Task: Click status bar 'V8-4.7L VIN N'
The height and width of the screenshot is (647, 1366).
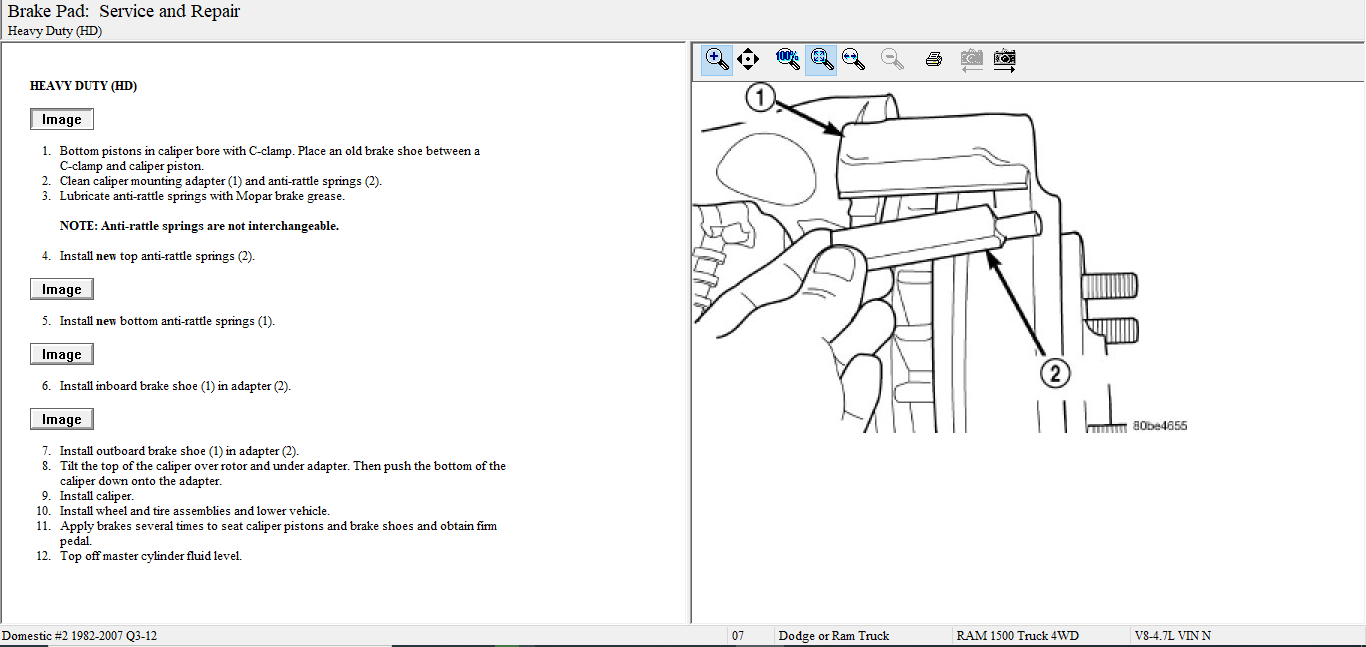Action: point(1173,636)
